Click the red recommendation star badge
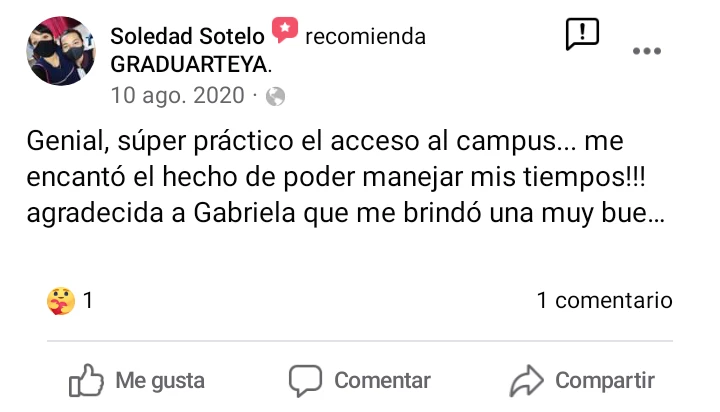 [x=285, y=32]
